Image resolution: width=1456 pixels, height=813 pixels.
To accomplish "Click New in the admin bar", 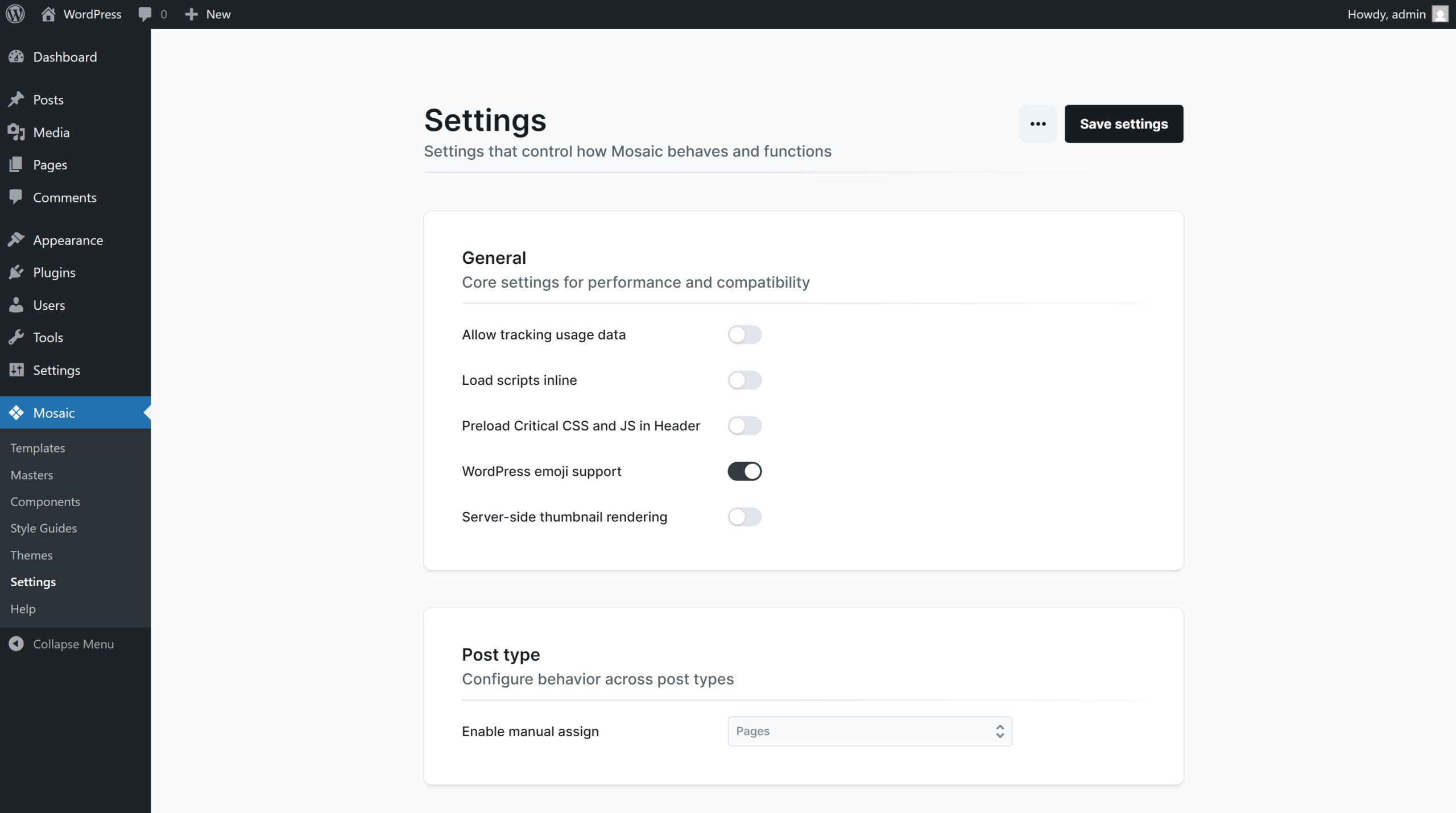I will click(x=208, y=14).
